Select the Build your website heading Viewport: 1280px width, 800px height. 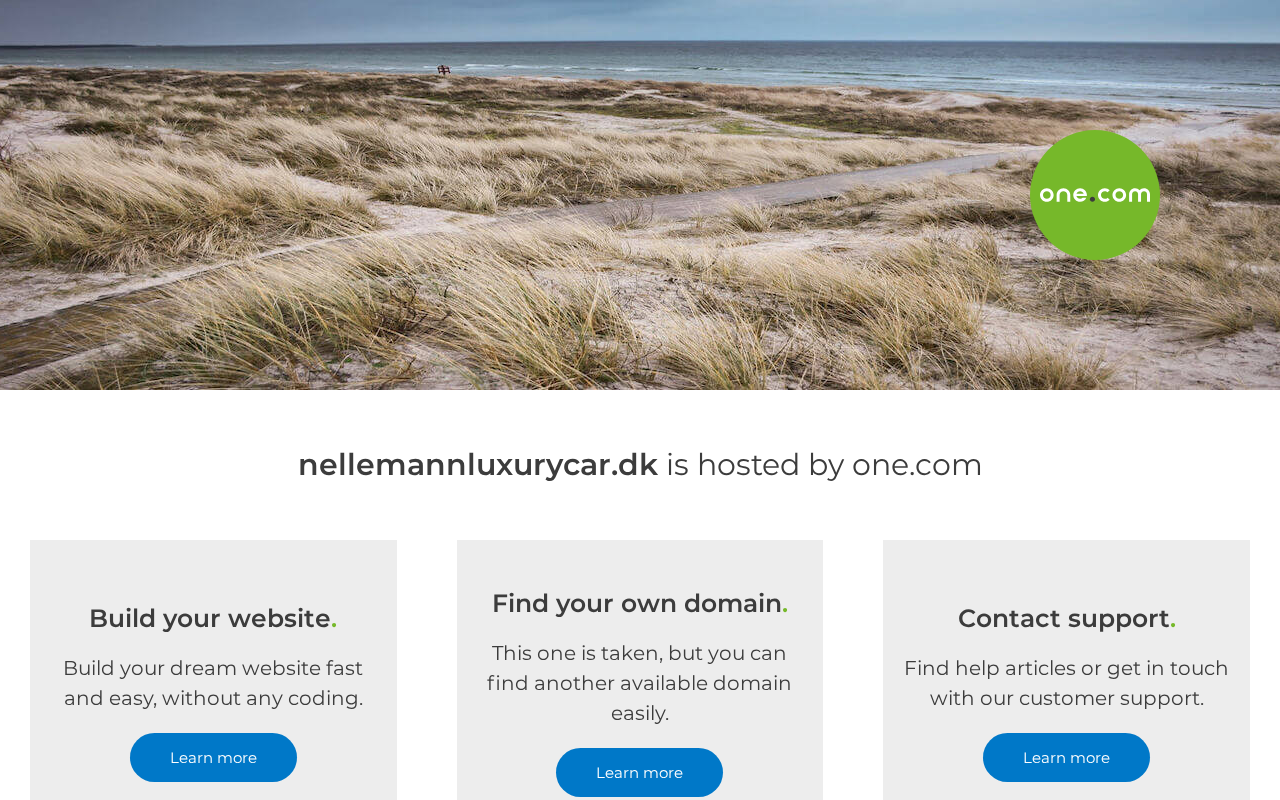[x=213, y=619]
